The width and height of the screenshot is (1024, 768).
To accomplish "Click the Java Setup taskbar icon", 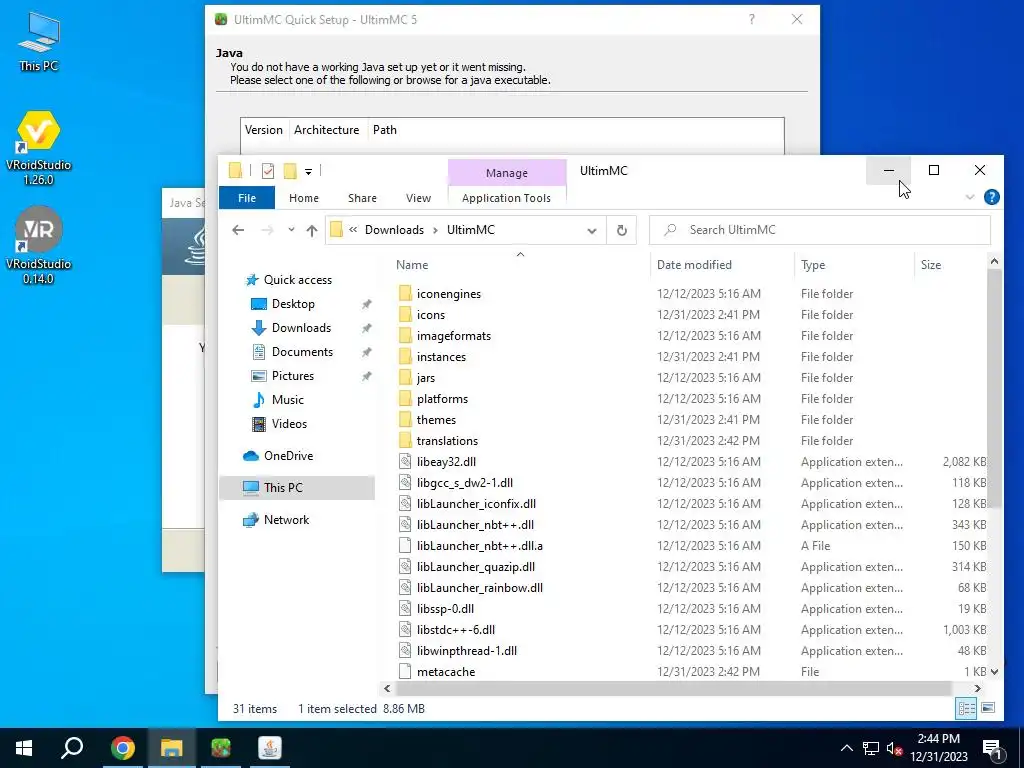I will click(270, 748).
